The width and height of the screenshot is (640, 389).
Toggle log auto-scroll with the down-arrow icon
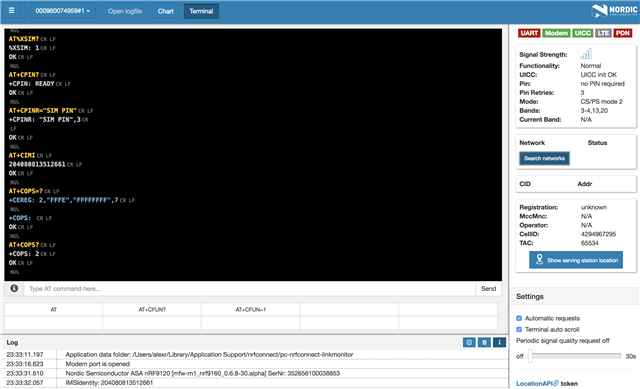click(x=499, y=342)
